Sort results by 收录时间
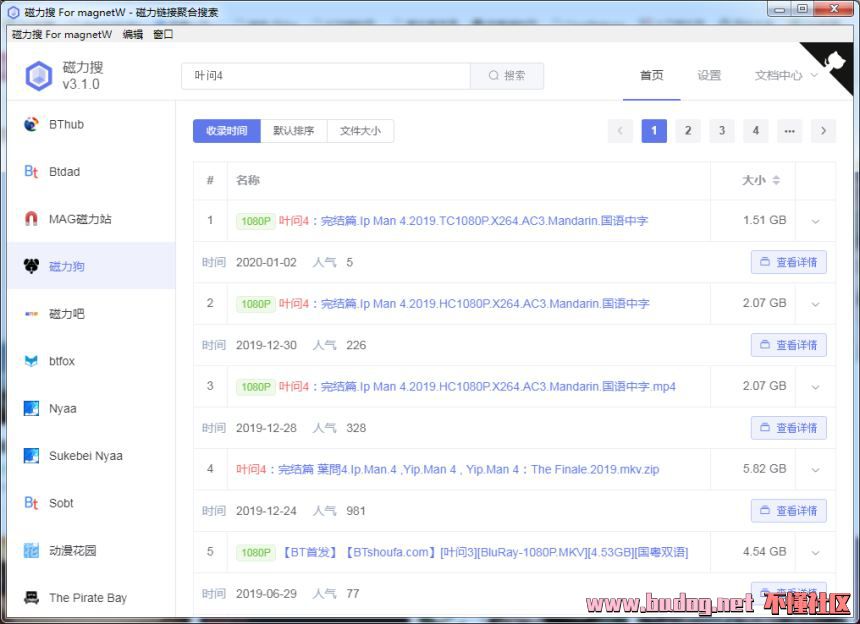 [x=227, y=131]
